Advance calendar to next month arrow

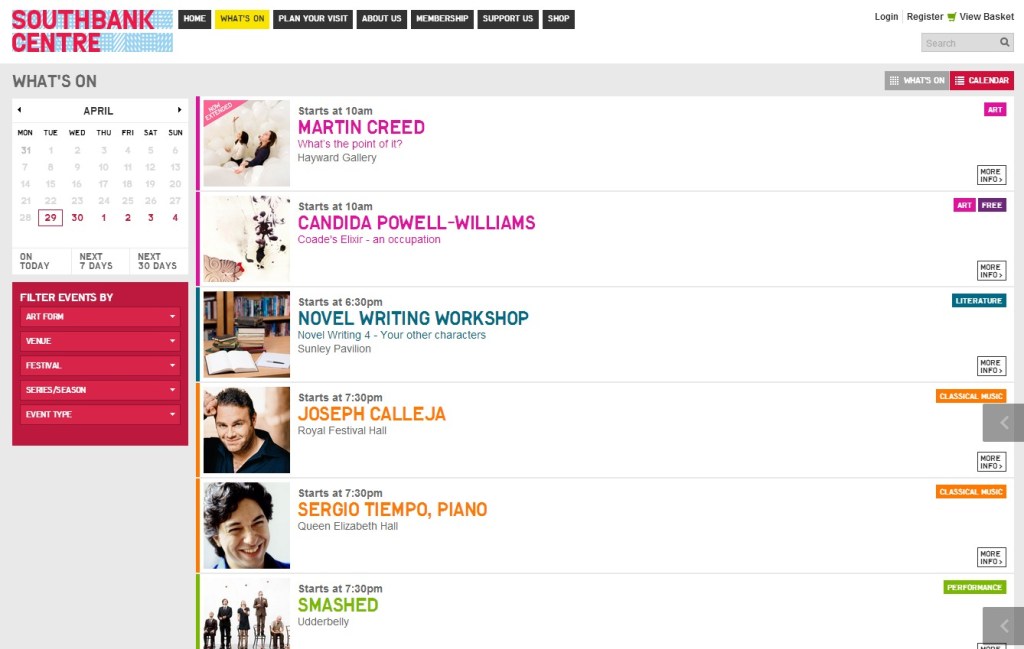180,110
